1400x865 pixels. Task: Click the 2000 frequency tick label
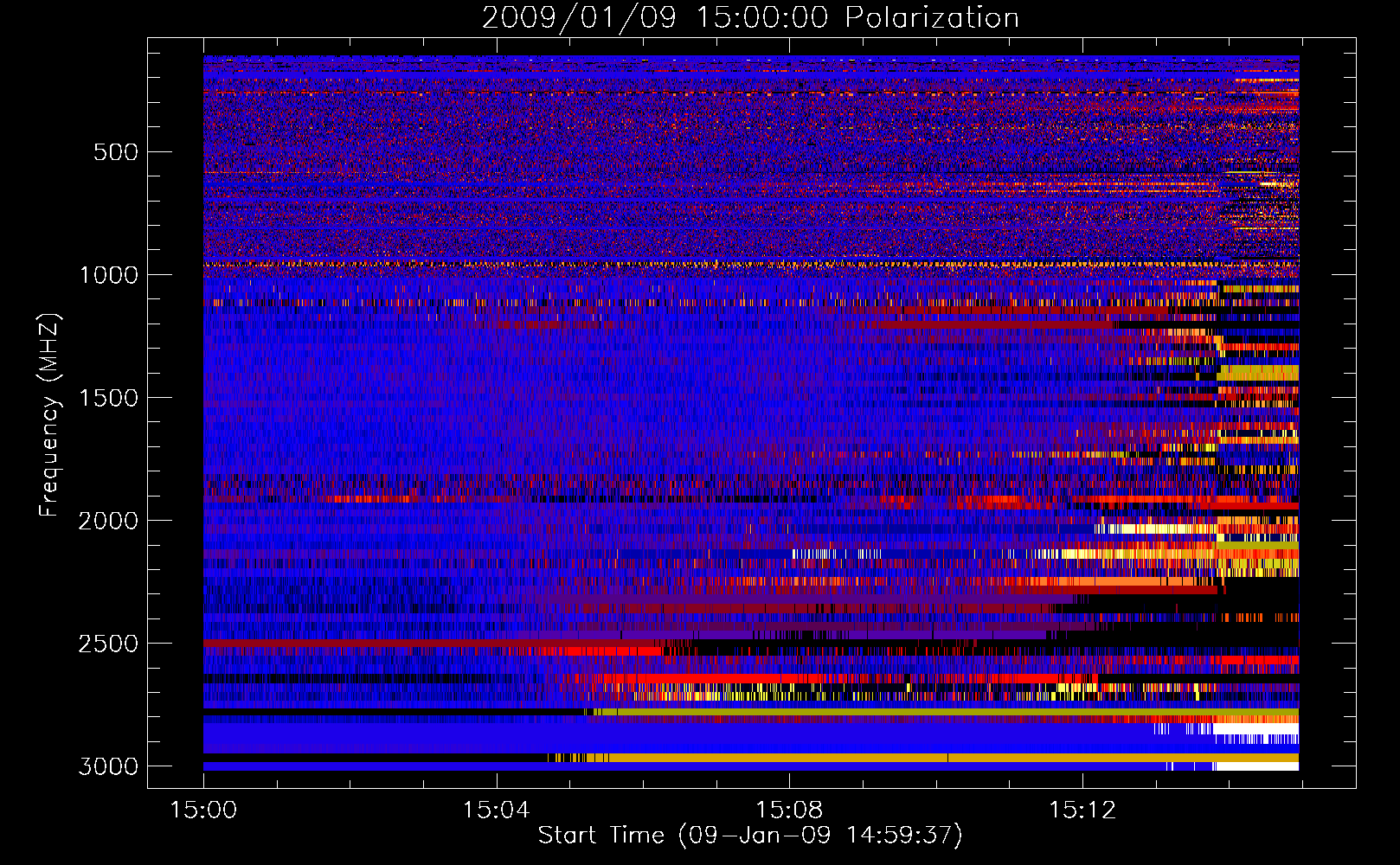(x=108, y=521)
